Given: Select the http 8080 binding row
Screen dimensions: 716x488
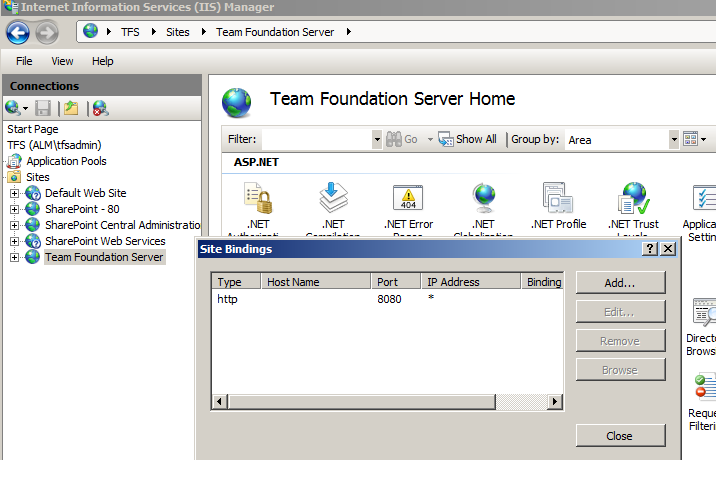Looking at the screenshot, I should click(x=387, y=299).
